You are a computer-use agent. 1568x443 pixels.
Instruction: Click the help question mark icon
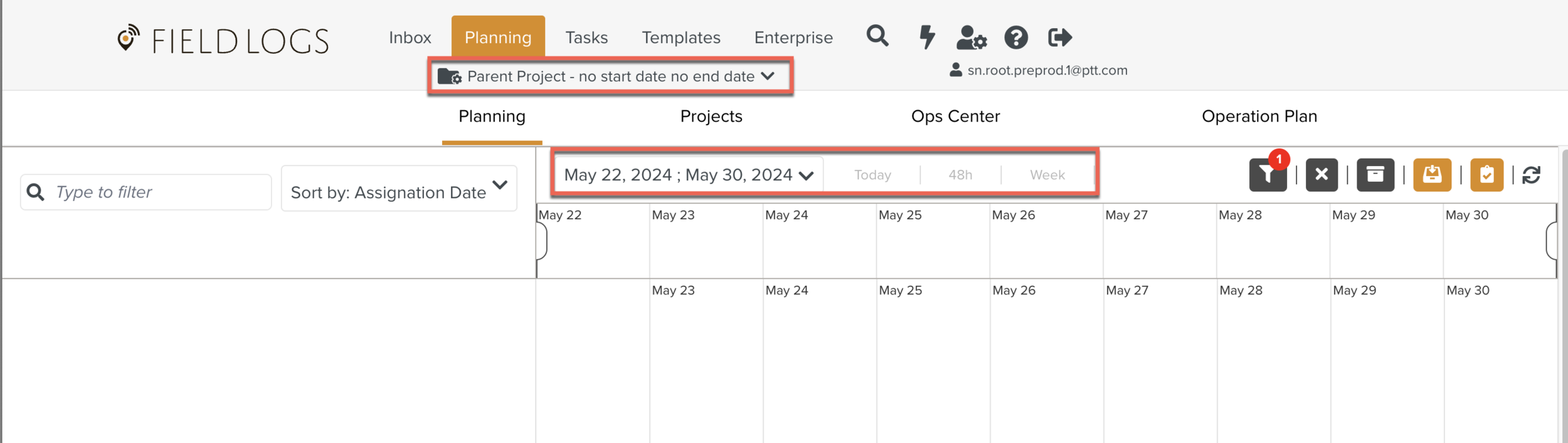(x=1015, y=38)
